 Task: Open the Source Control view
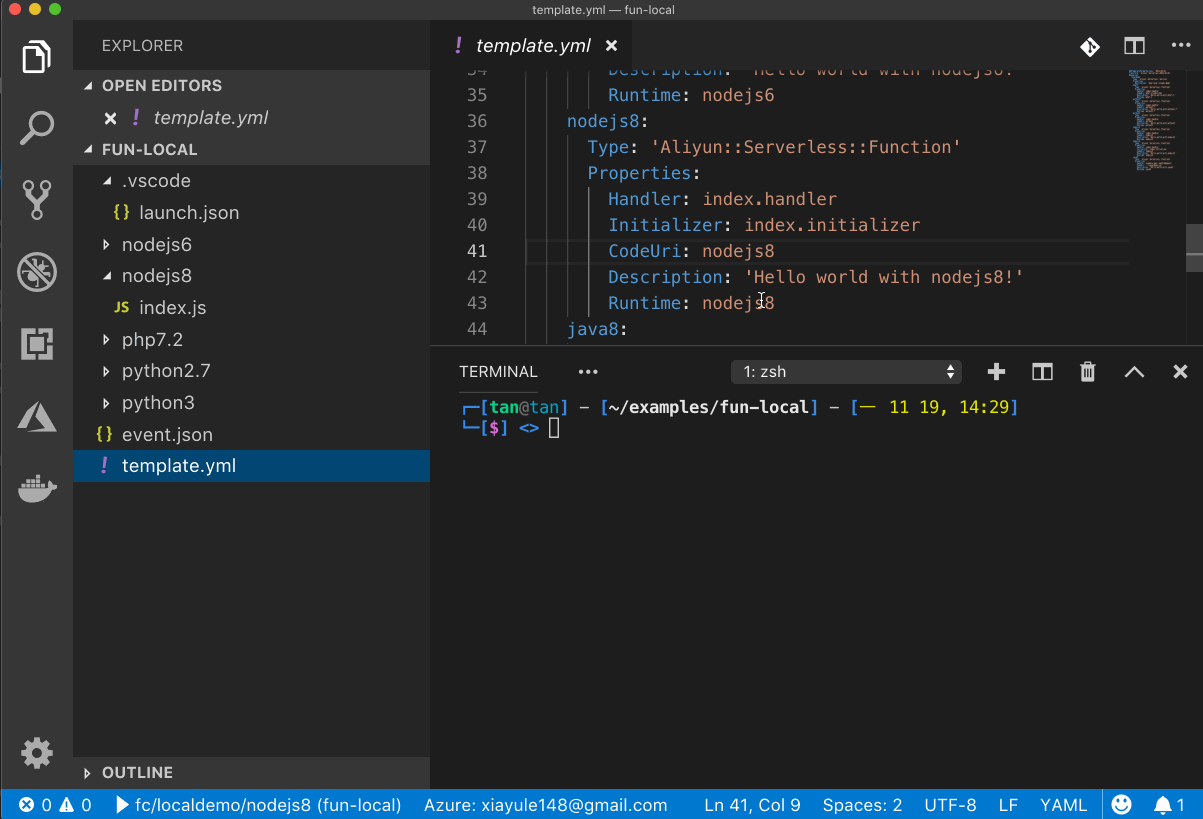click(x=37, y=199)
